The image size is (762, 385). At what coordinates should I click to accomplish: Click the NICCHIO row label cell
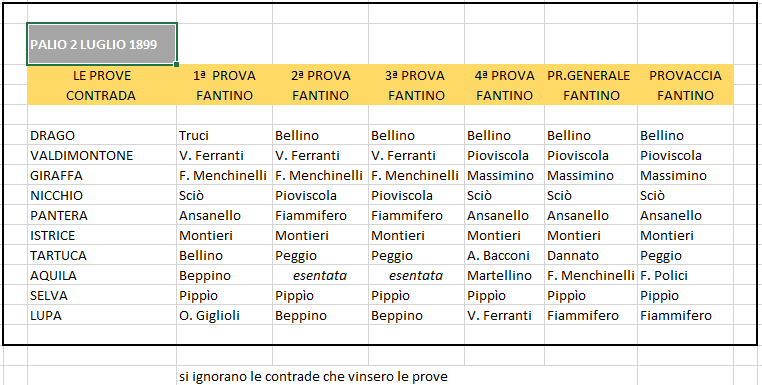102,195
